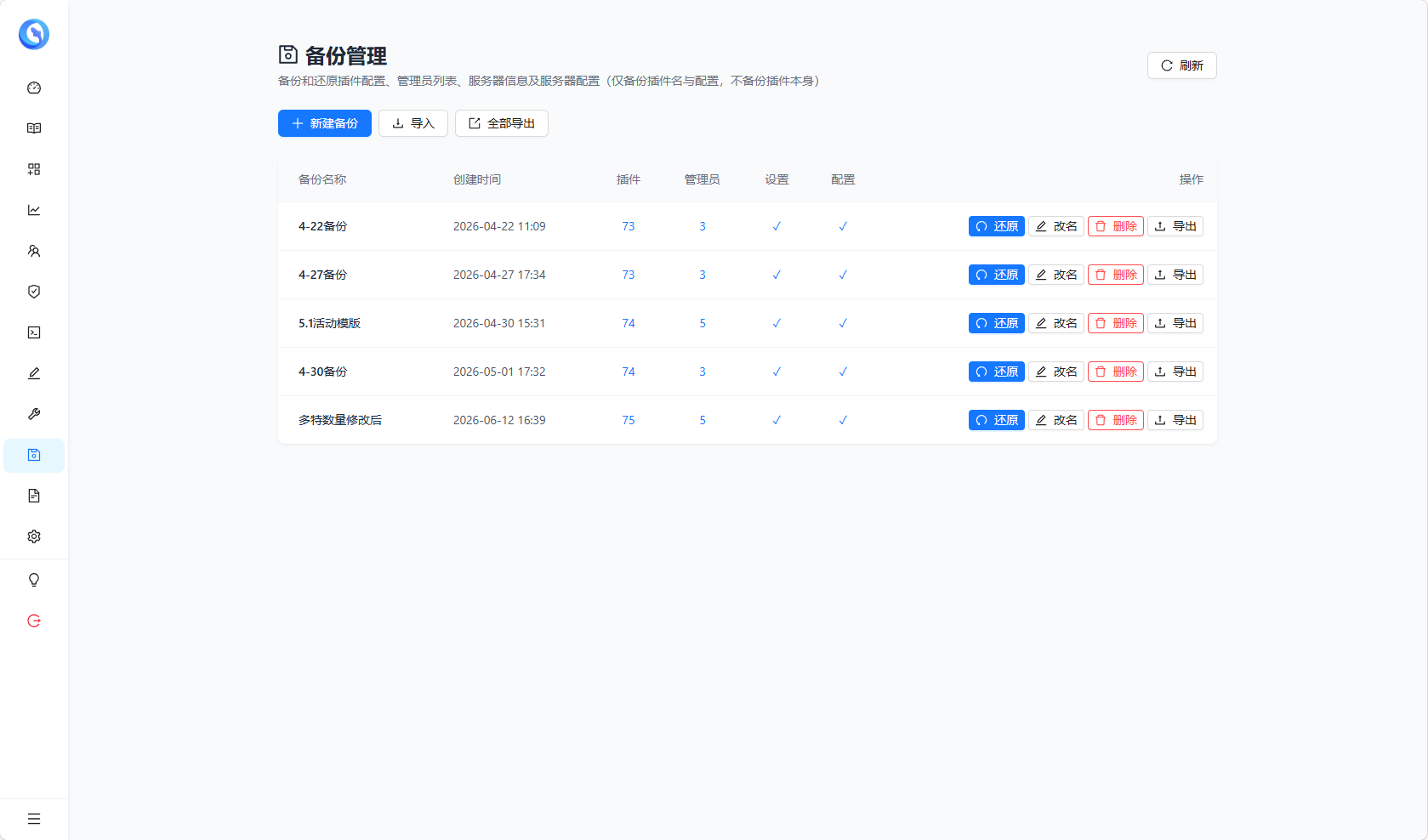
Task: Rename the 5.1活动模版 backup
Action: (x=1056, y=323)
